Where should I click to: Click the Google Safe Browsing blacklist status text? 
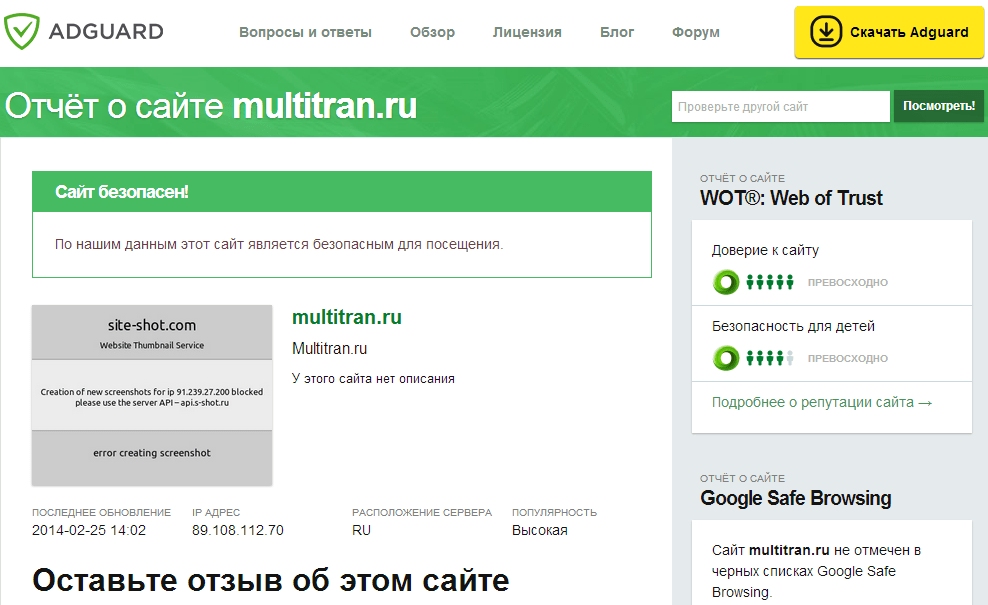click(x=816, y=571)
